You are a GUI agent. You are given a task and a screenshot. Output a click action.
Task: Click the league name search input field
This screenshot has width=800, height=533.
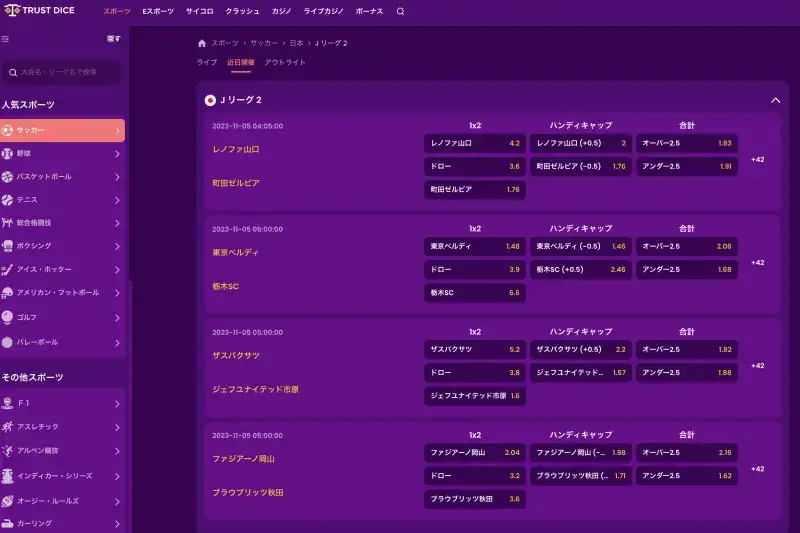(61, 72)
